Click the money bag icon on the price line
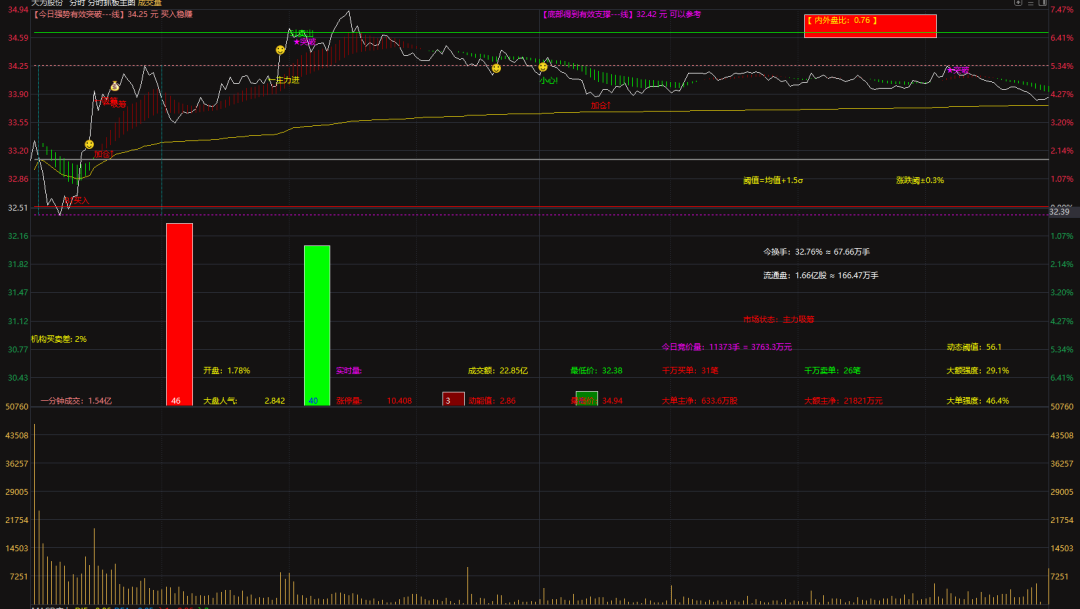Screen dimensions: 1080x609 tap(115, 87)
